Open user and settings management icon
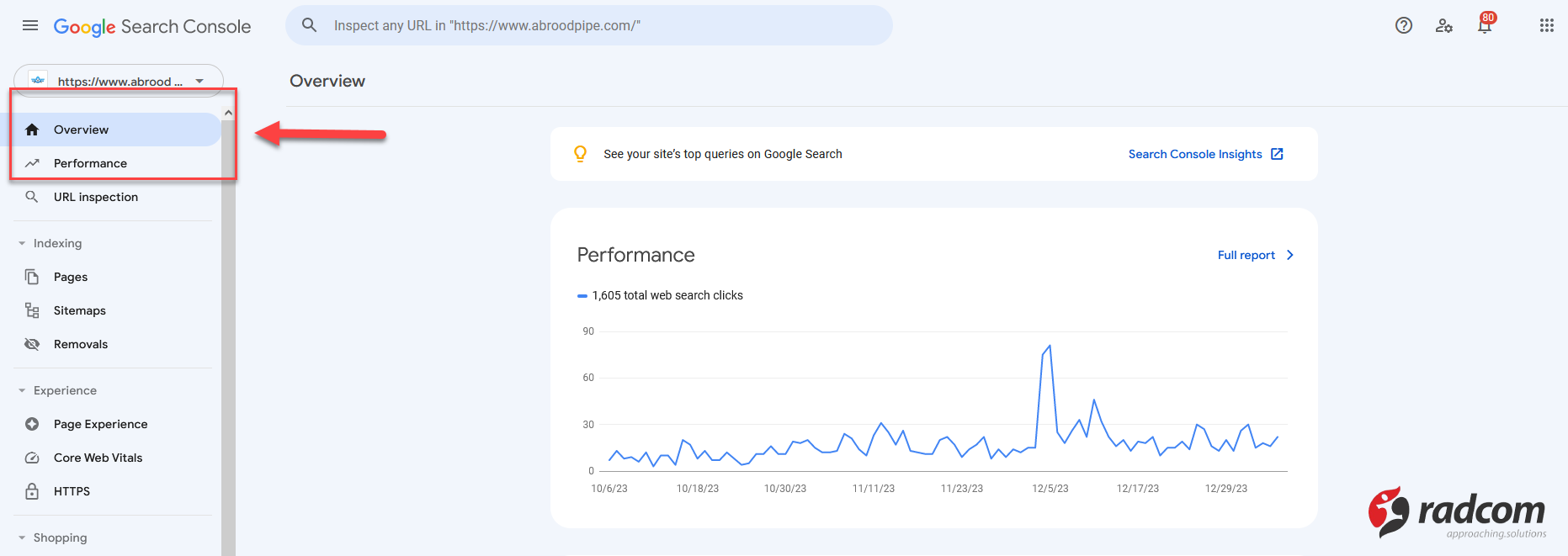This screenshot has width=1568, height=556. [x=1443, y=25]
